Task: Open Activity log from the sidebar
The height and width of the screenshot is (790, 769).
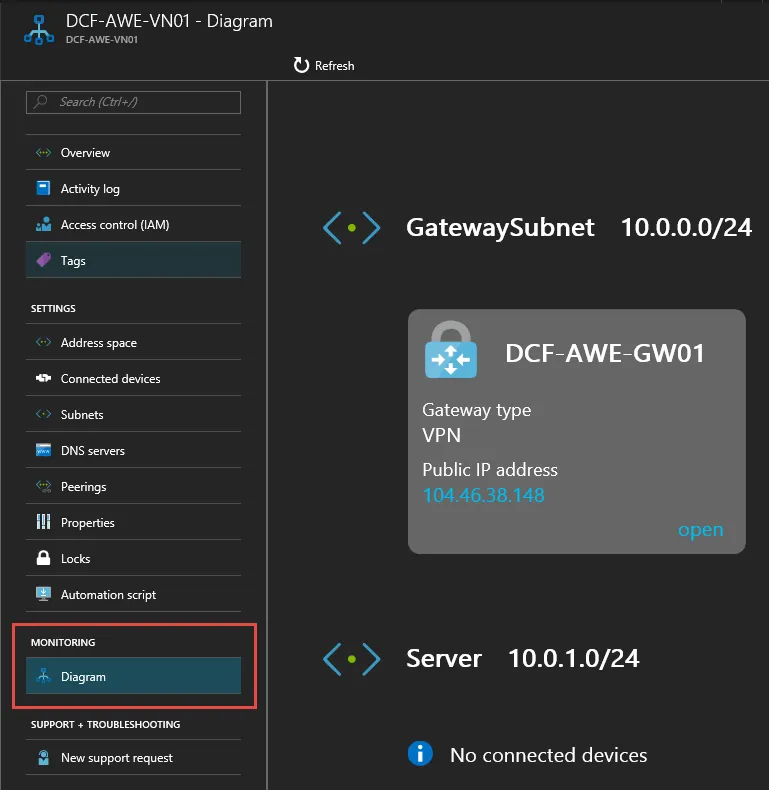Action: point(90,189)
